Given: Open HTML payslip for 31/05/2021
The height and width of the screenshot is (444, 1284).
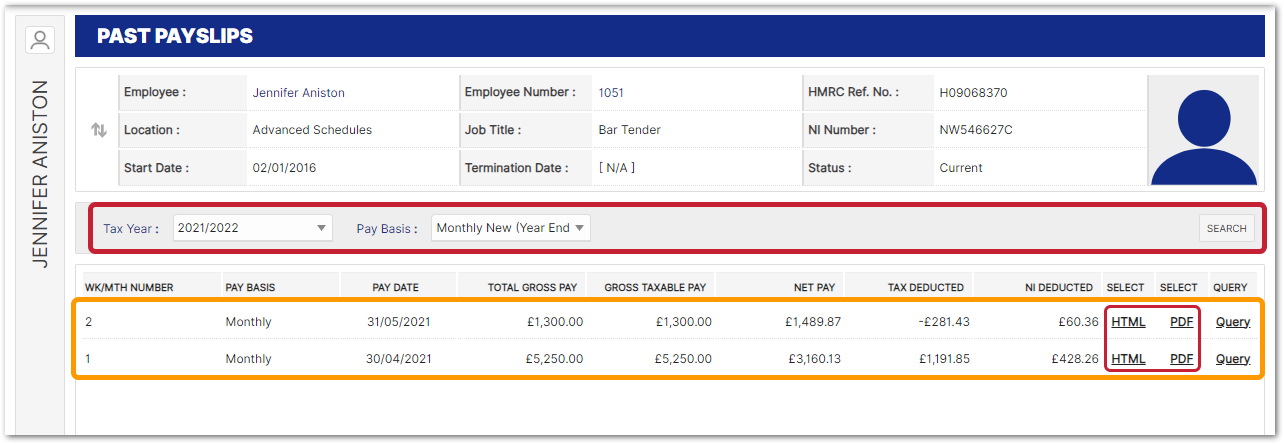Looking at the screenshot, I should coord(1128,322).
